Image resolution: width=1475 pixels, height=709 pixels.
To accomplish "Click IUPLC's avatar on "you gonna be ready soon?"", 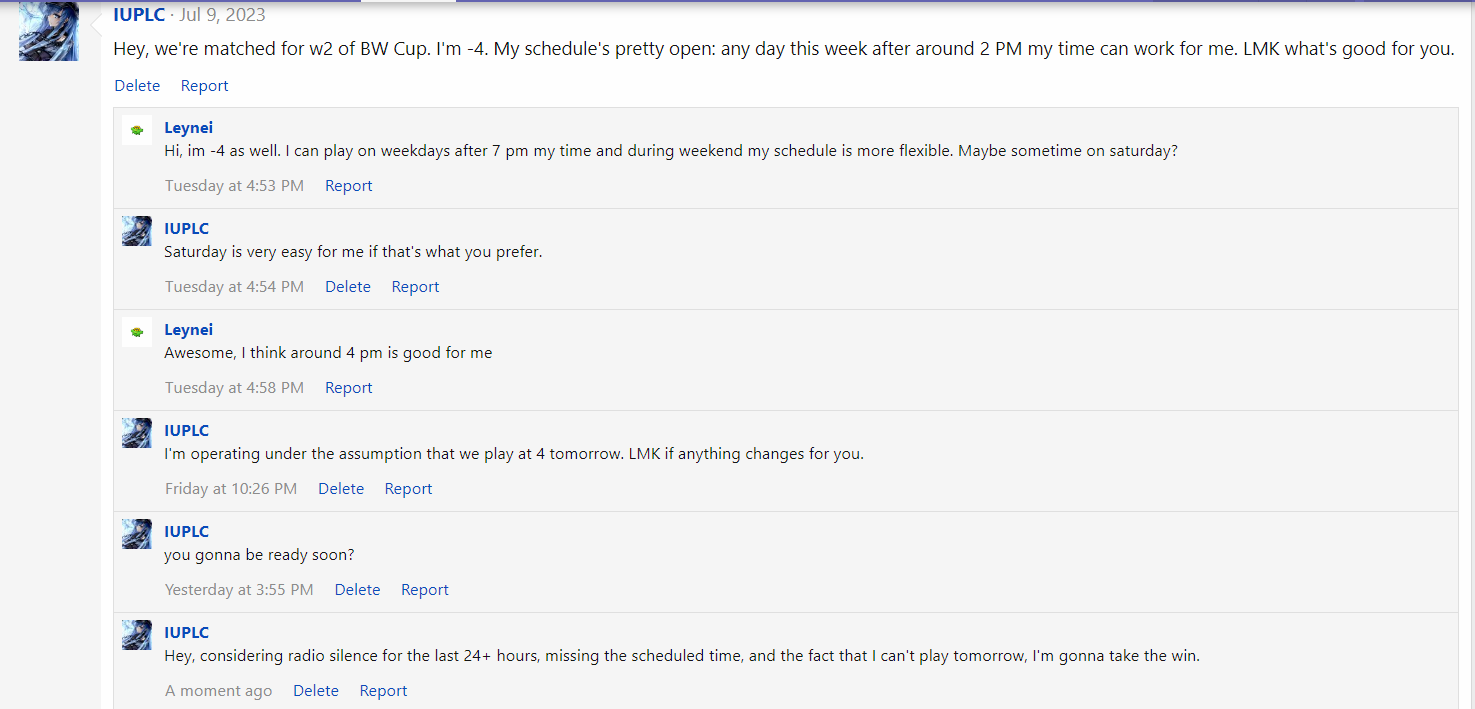I will 137,534.
